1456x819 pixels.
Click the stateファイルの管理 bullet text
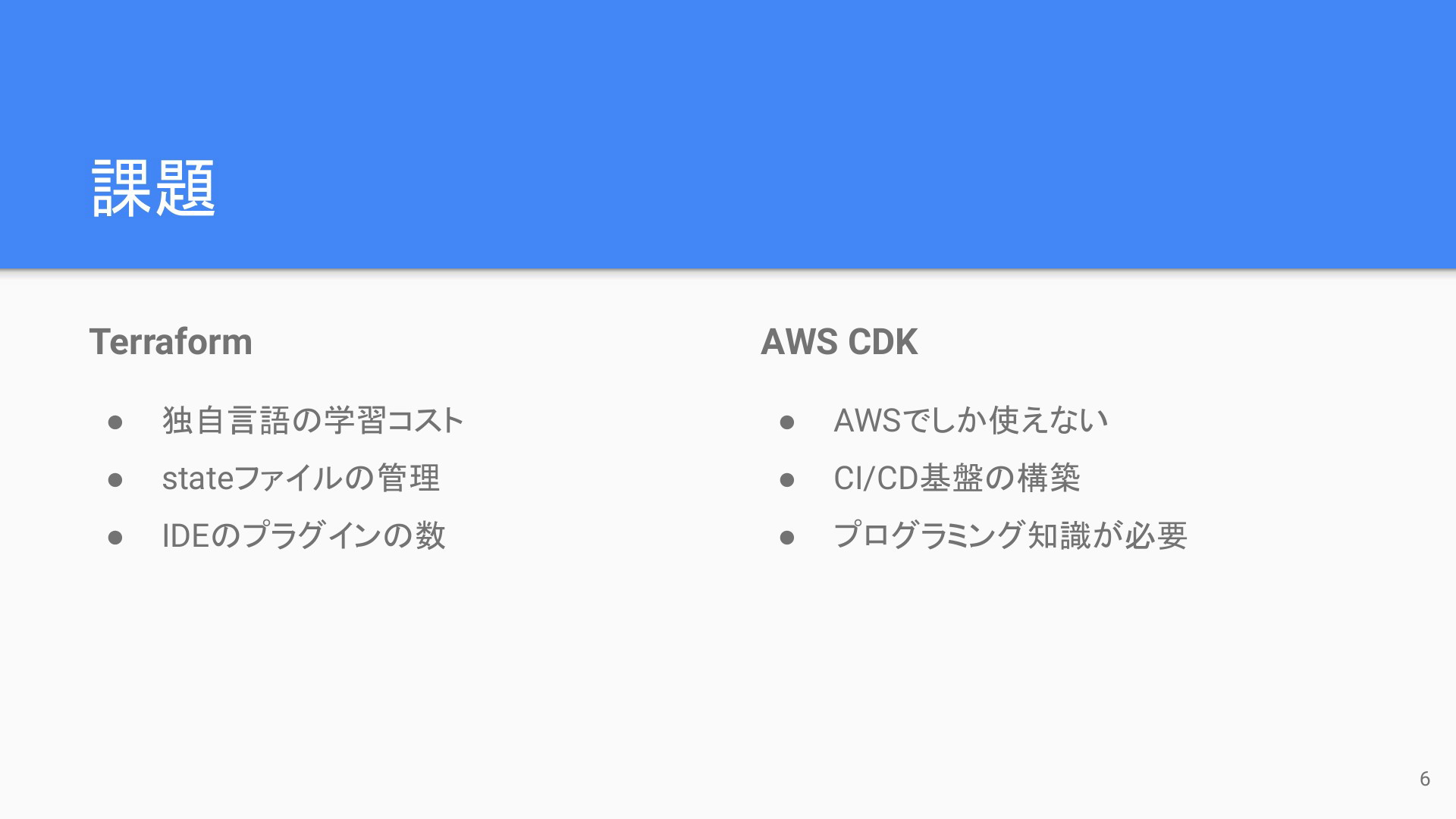(x=301, y=479)
